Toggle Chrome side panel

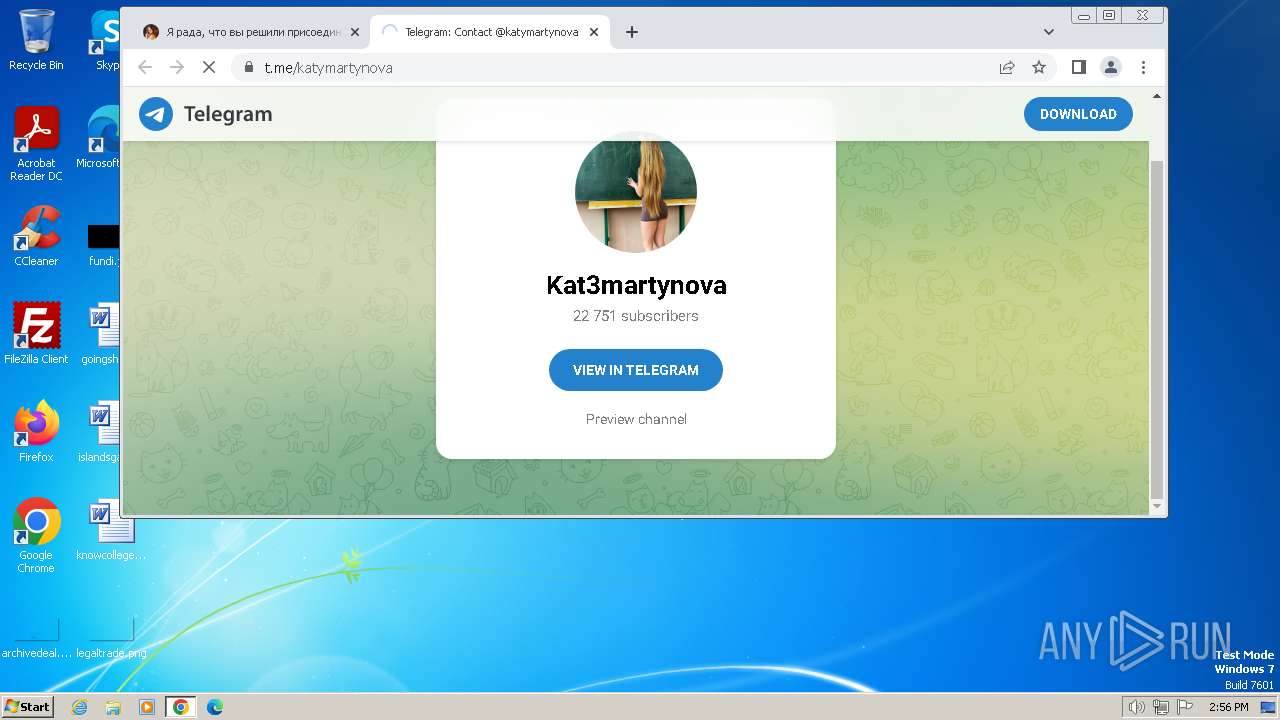(x=1079, y=67)
